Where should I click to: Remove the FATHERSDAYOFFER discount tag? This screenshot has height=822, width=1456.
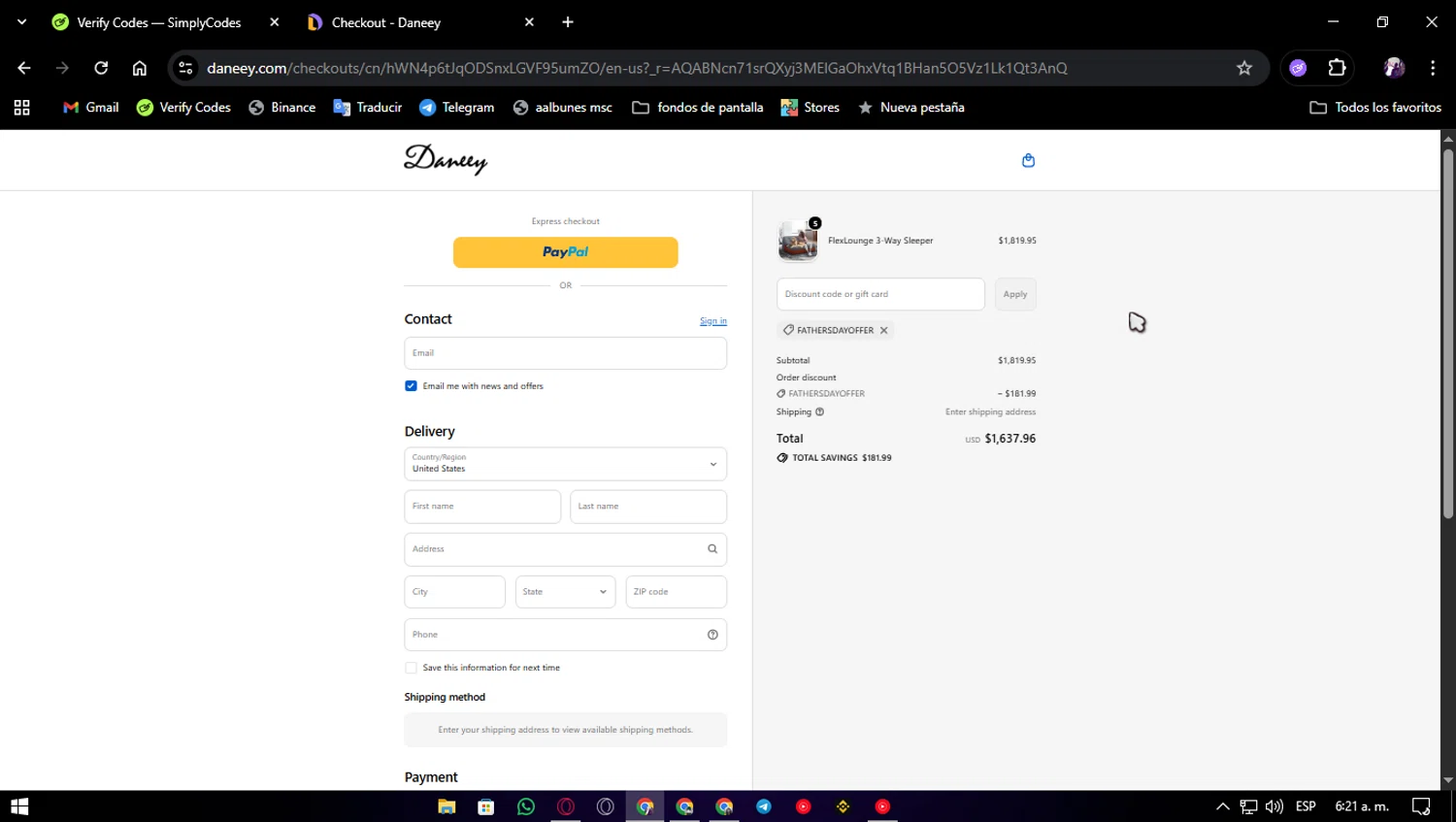tap(883, 330)
